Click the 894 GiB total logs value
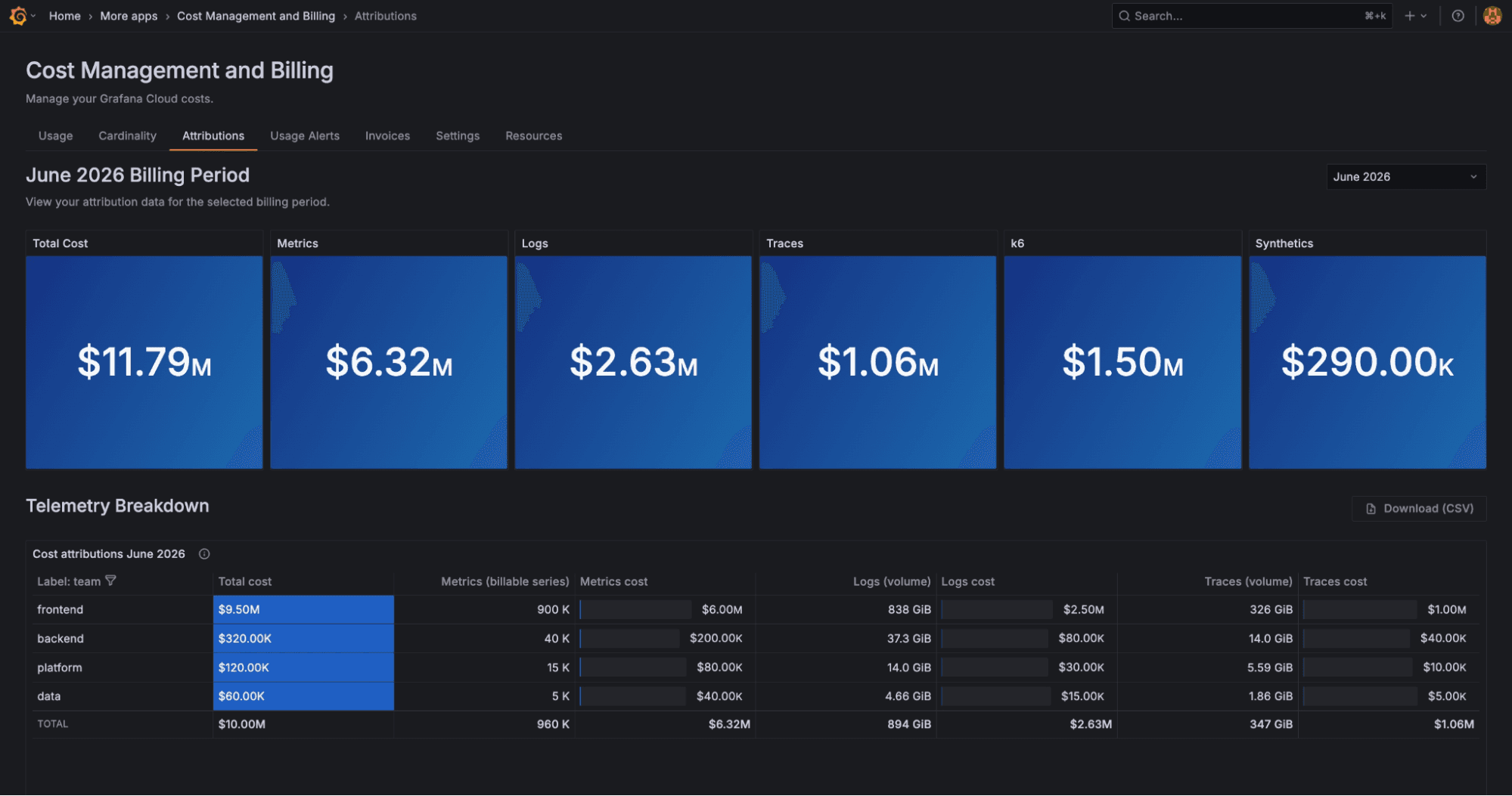This screenshot has width=1512, height=796. tap(909, 724)
